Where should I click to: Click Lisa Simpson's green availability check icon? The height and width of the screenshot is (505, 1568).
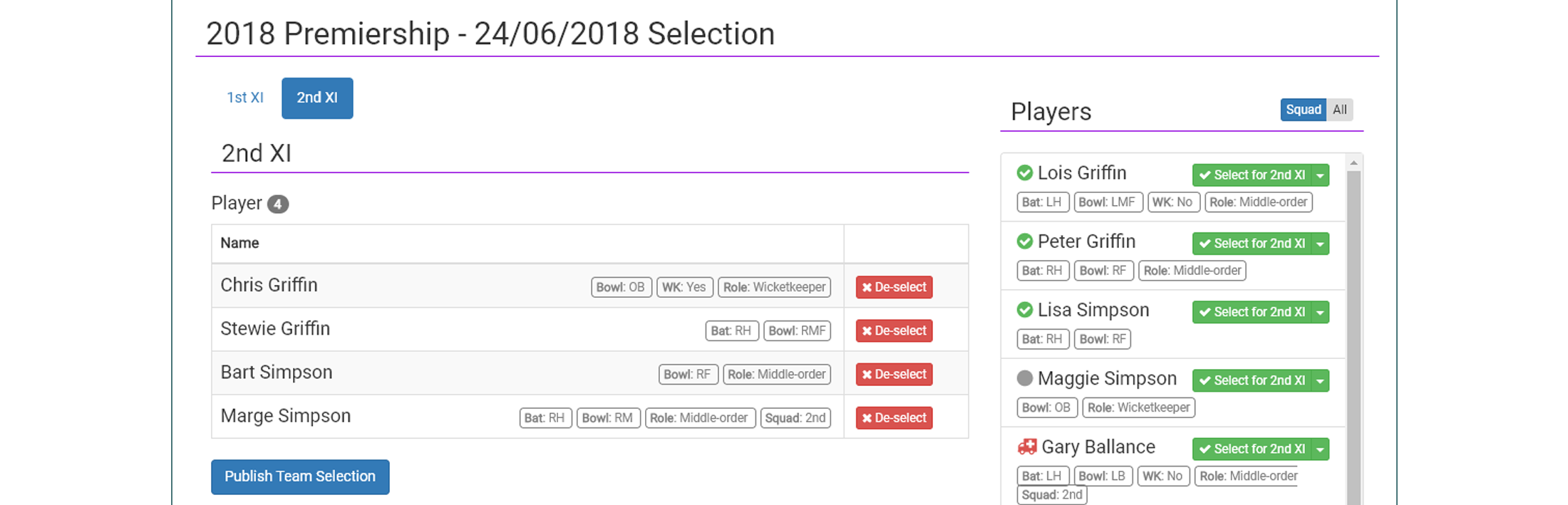[1024, 310]
